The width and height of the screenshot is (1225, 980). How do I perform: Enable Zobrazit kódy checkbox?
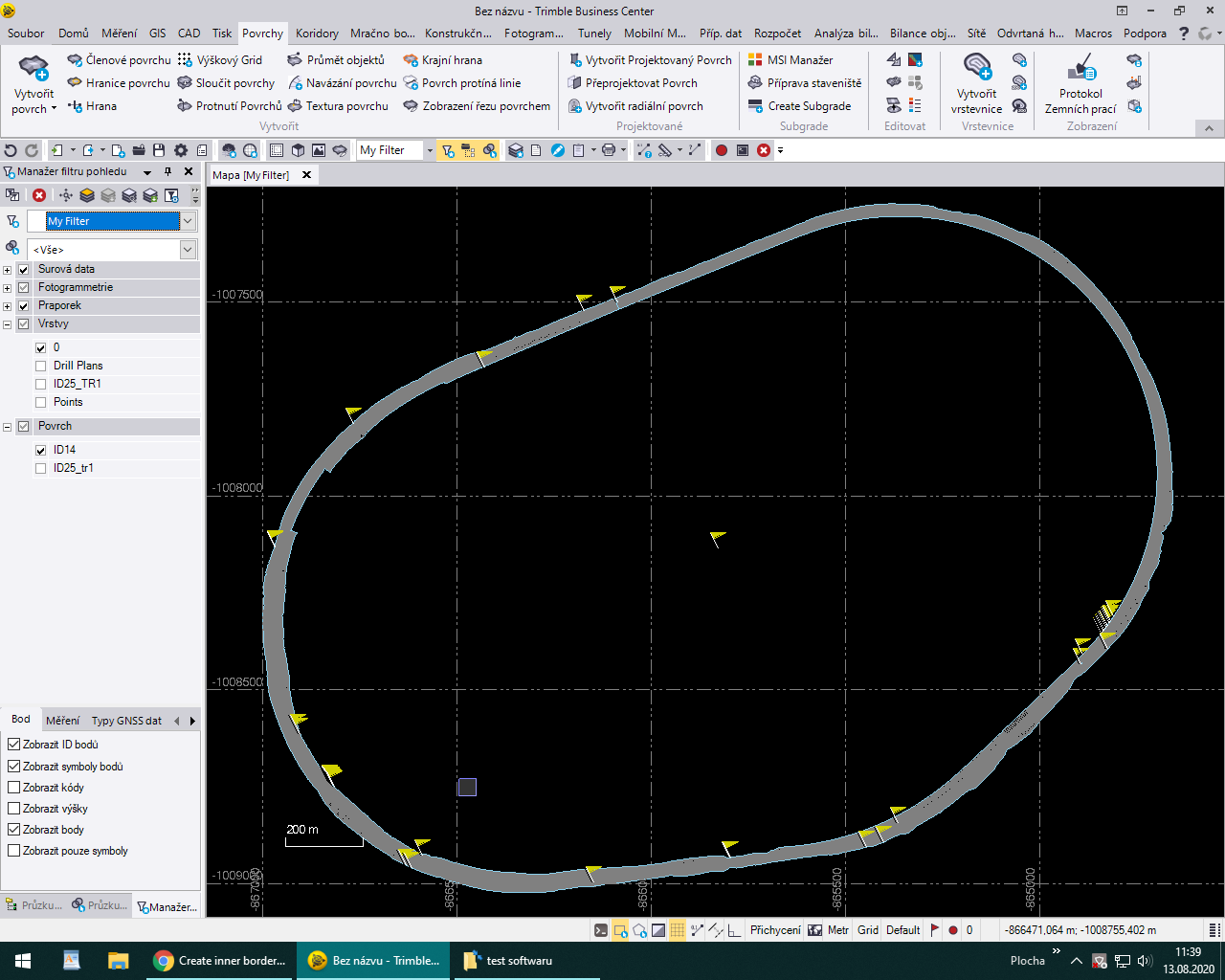[x=13, y=788]
